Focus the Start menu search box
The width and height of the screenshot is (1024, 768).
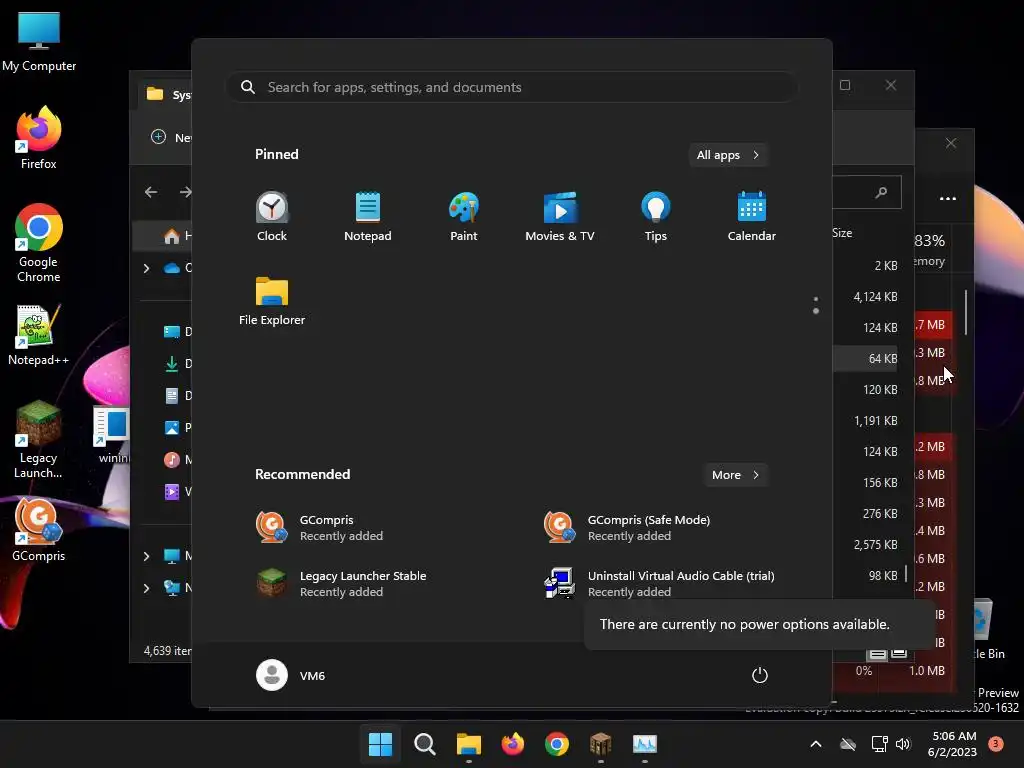click(511, 88)
